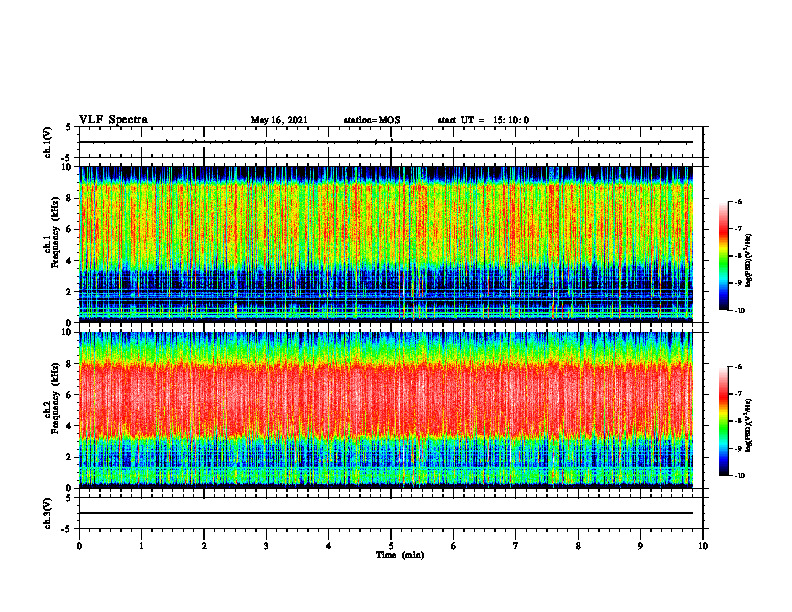The height and width of the screenshot is (612, 792).
Task: Click the "ch.1(V)" waveform axis label
Action: (48, 142)
